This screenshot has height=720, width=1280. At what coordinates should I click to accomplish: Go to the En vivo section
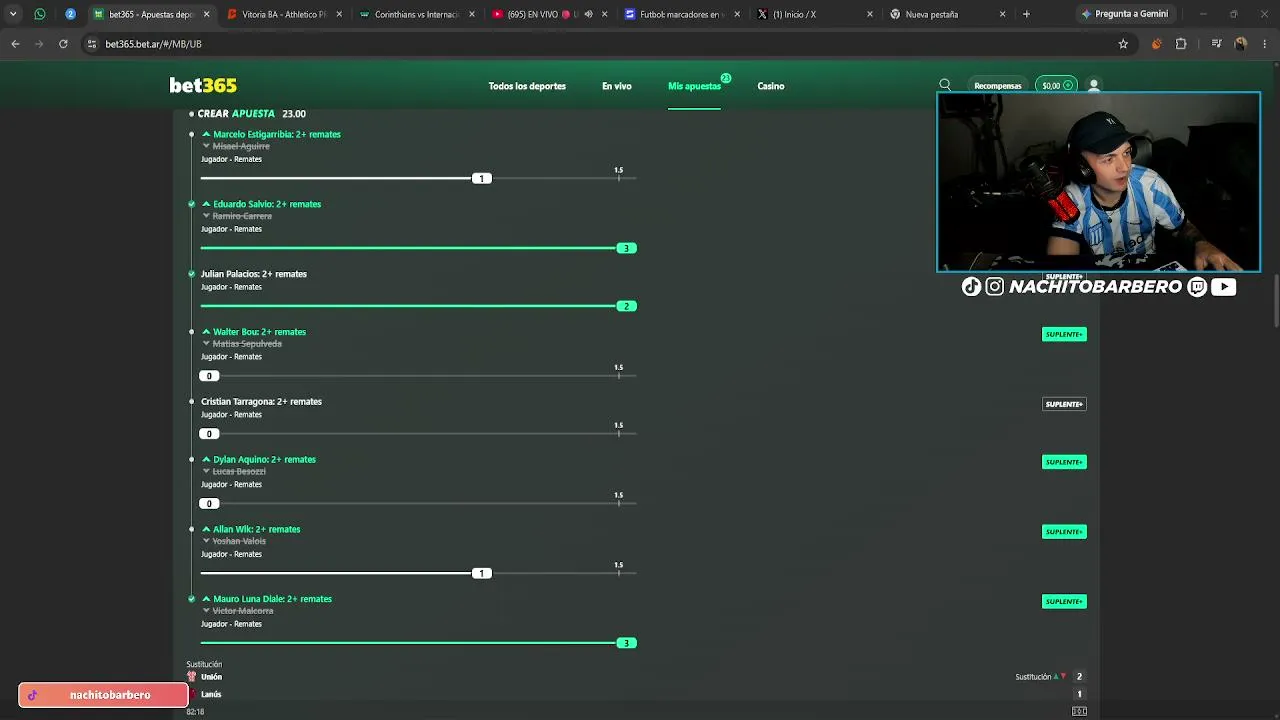coord(617,86)
